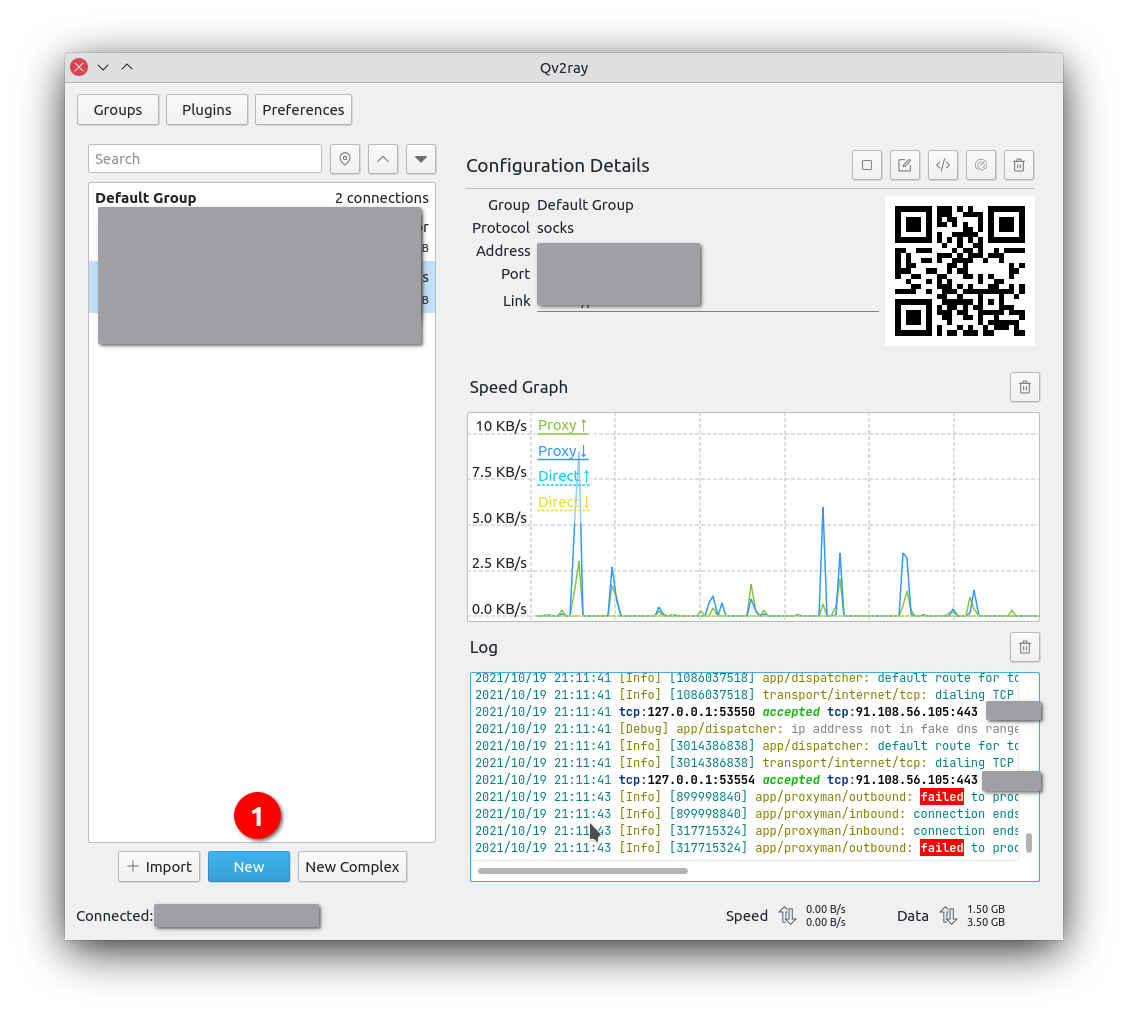Delete connection using trash icon in Configuration Details
Screen dimensions: 1128x1017
tap(1019, 165)
